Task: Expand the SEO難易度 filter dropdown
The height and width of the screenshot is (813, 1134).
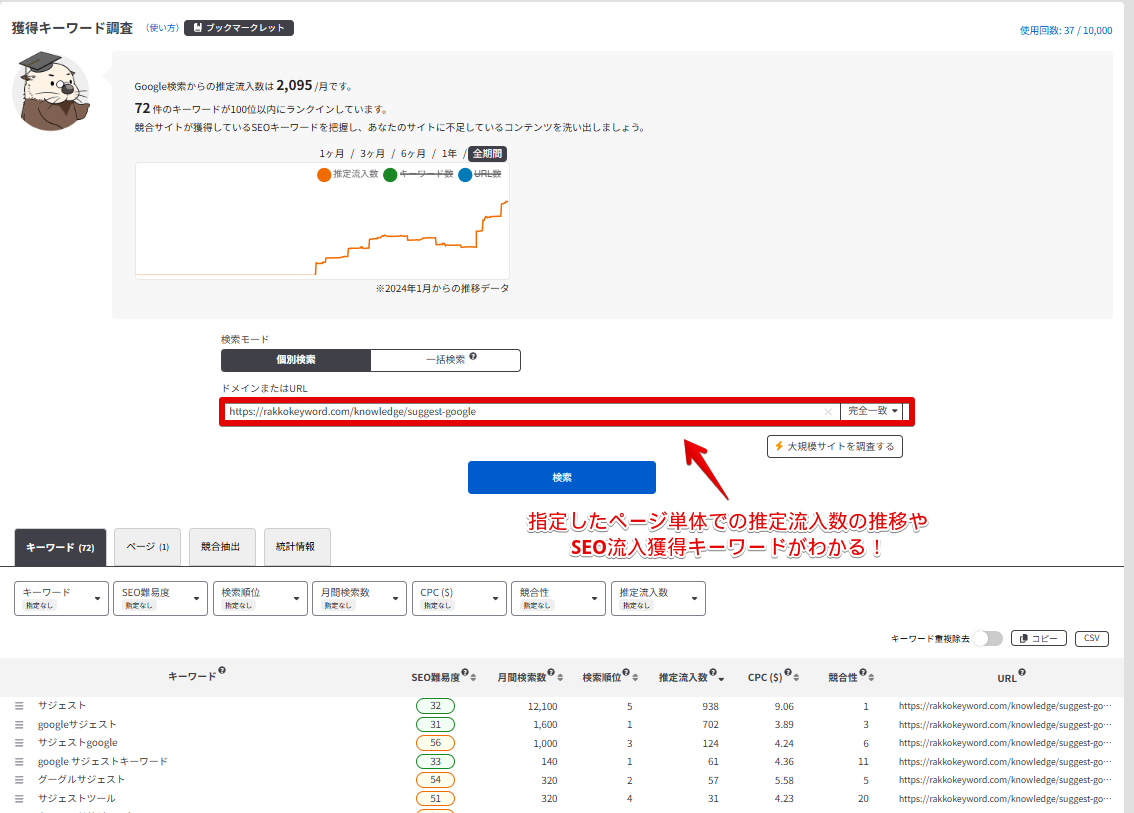Action: pyautogui.click(x=160, y=598)
